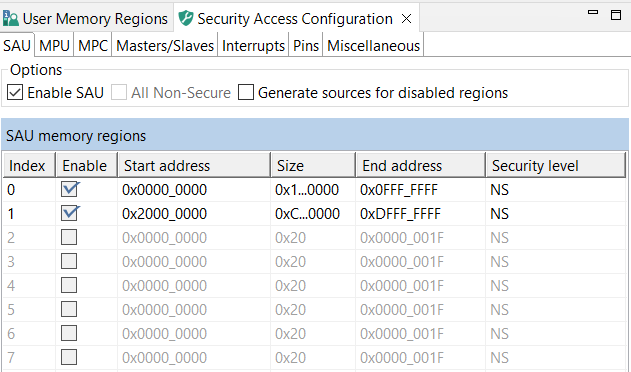The height and width of the screenshot is (372, 631).
Task: Click the Security Access Configuration shield icon
Action: pyautogui.click(x=186, y=19)
